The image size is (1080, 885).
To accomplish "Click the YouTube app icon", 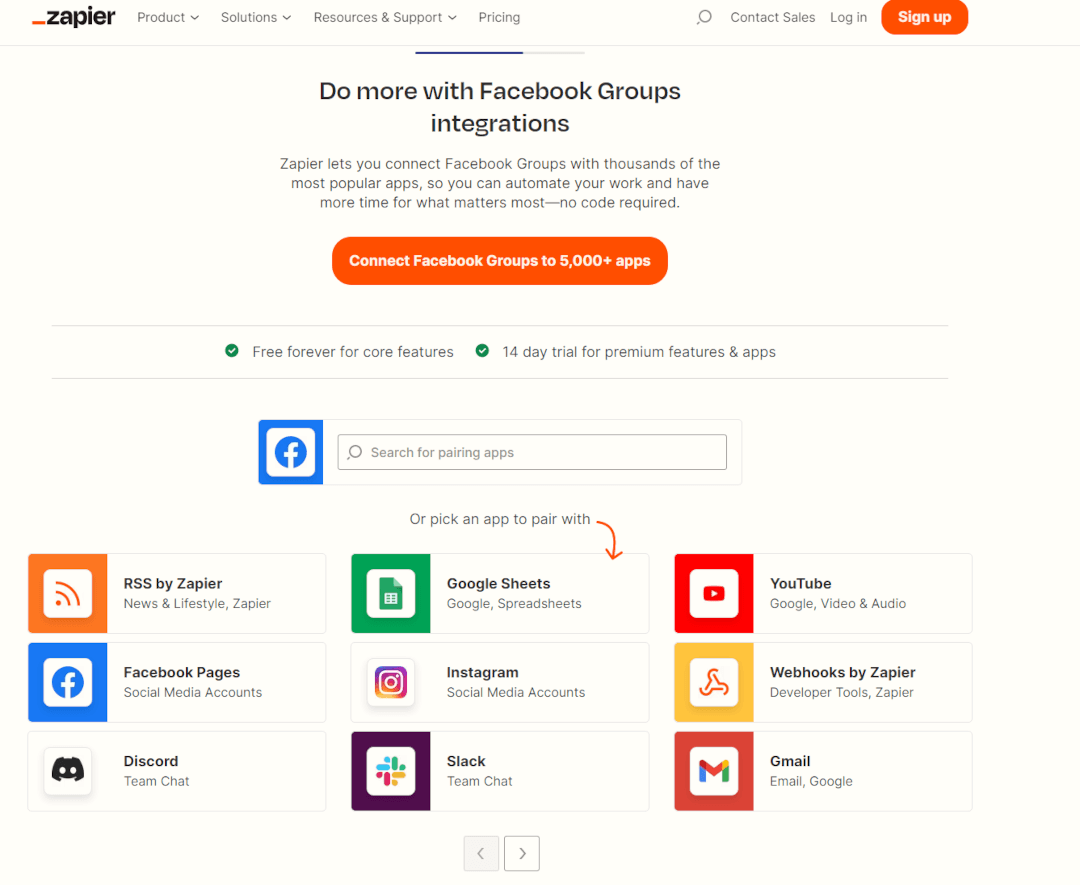I will (713, 593).
